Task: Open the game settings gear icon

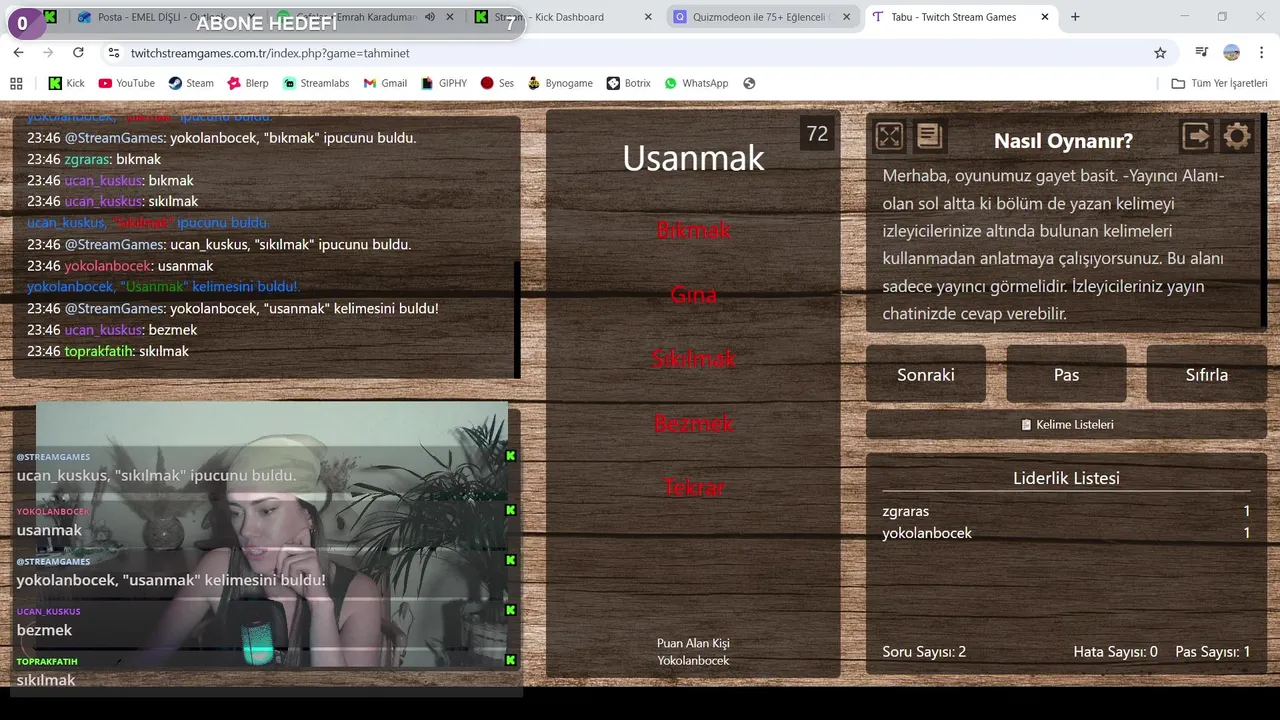Action: (1237, 136)
